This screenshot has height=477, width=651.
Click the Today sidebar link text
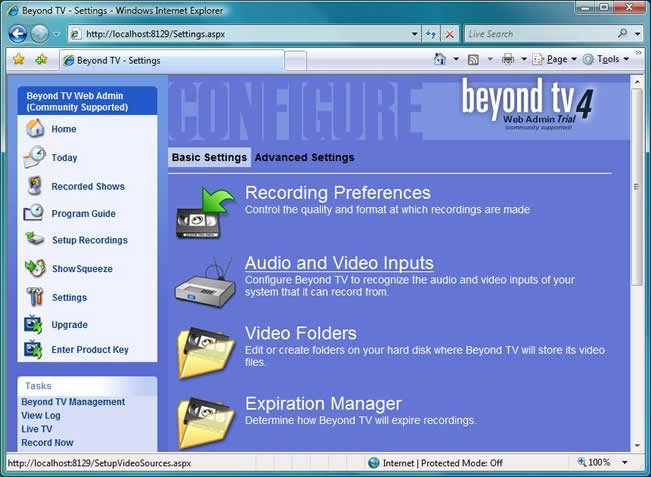pyautogui.click(x=64, y=158)
